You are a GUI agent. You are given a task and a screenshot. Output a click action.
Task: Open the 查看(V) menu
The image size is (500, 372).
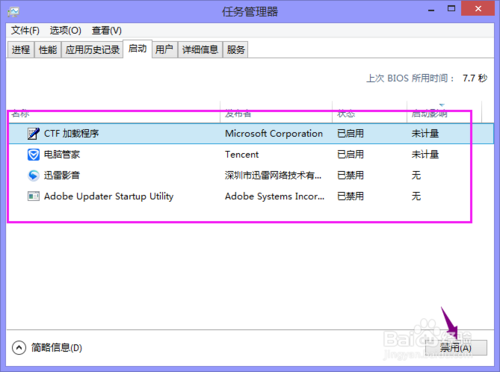(x=107, y=31)
